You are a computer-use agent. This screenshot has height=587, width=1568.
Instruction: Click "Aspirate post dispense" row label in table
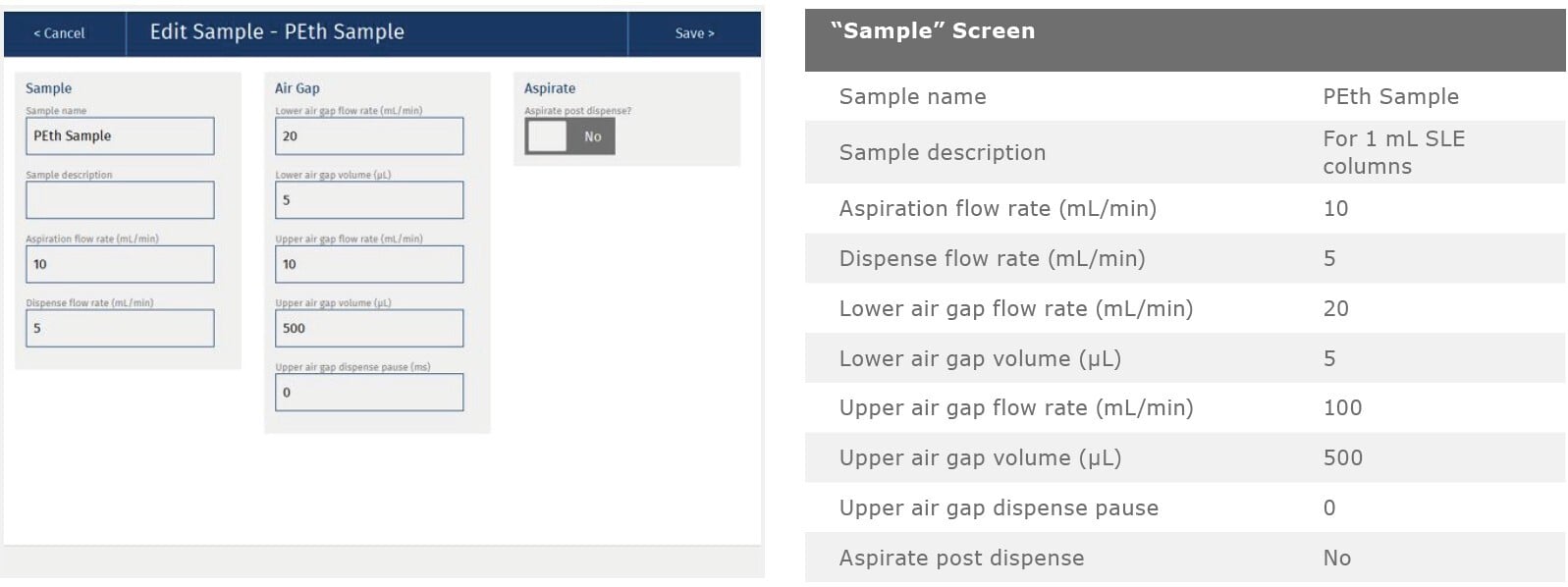[961, 558]
